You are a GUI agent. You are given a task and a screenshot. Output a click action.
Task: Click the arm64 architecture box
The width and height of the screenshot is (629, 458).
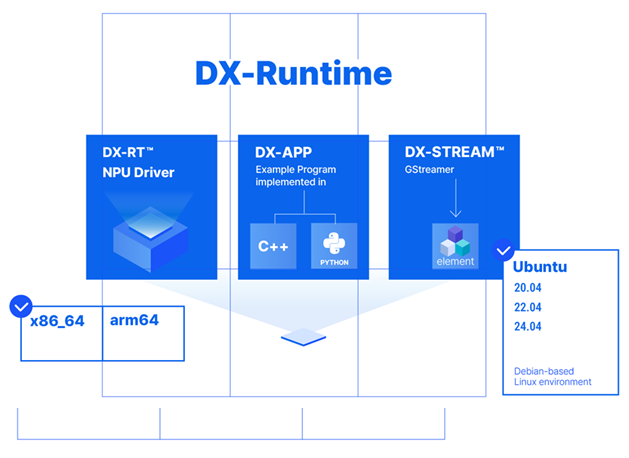click(144, 334)
